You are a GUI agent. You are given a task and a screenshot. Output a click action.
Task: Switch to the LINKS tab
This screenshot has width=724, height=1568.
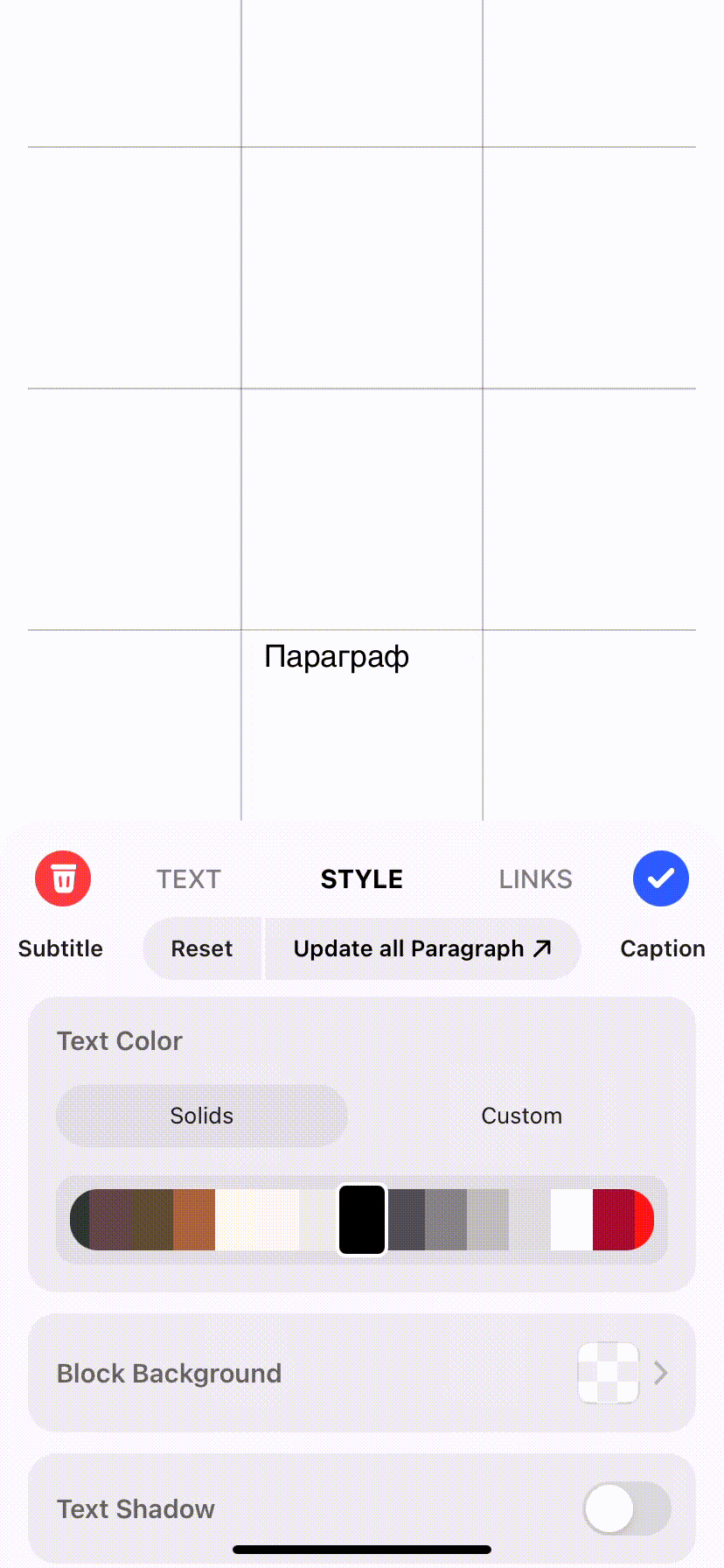536,879
